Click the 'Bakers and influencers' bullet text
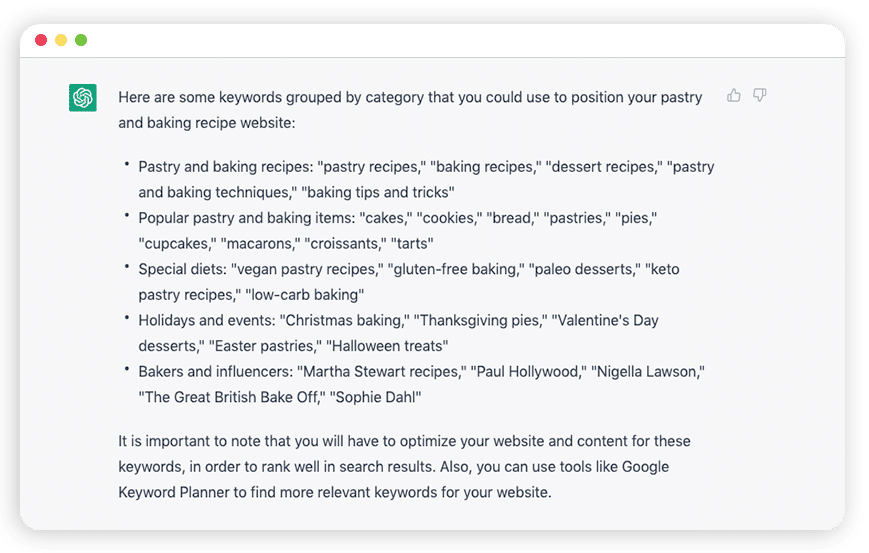Screen dimensions: 869x553 215,372
